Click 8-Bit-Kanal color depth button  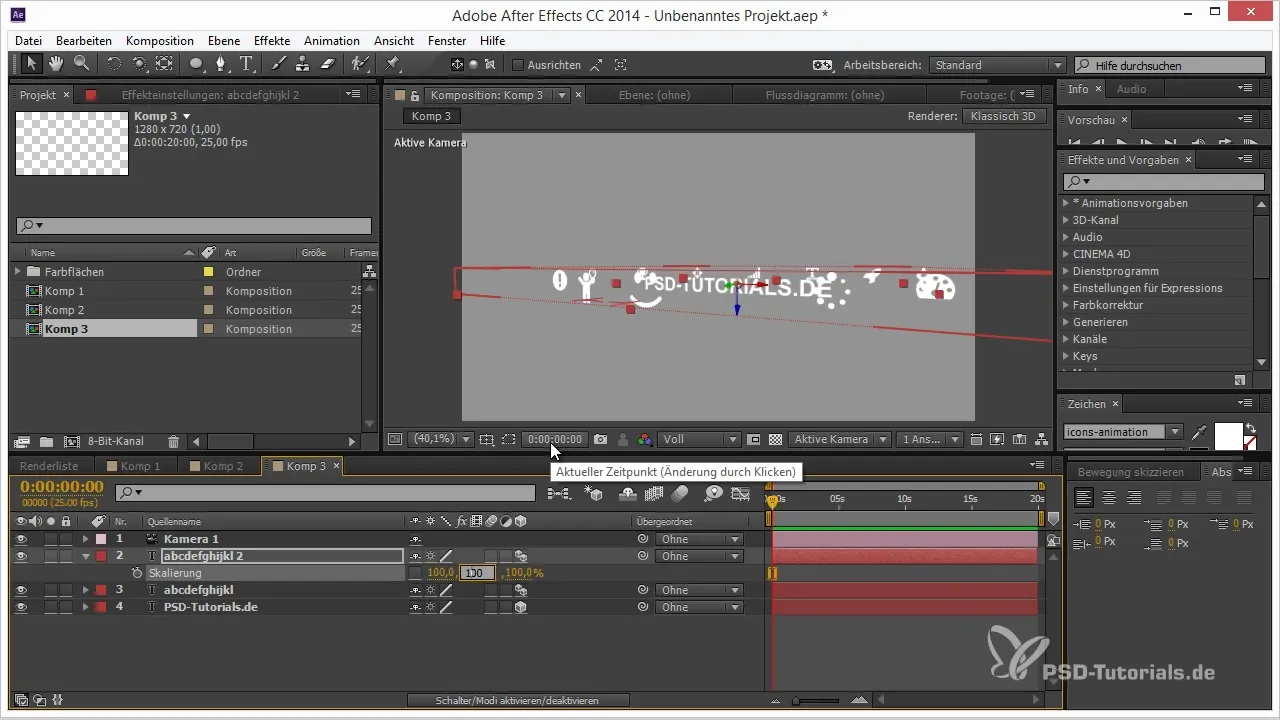[x=117, y=441]
